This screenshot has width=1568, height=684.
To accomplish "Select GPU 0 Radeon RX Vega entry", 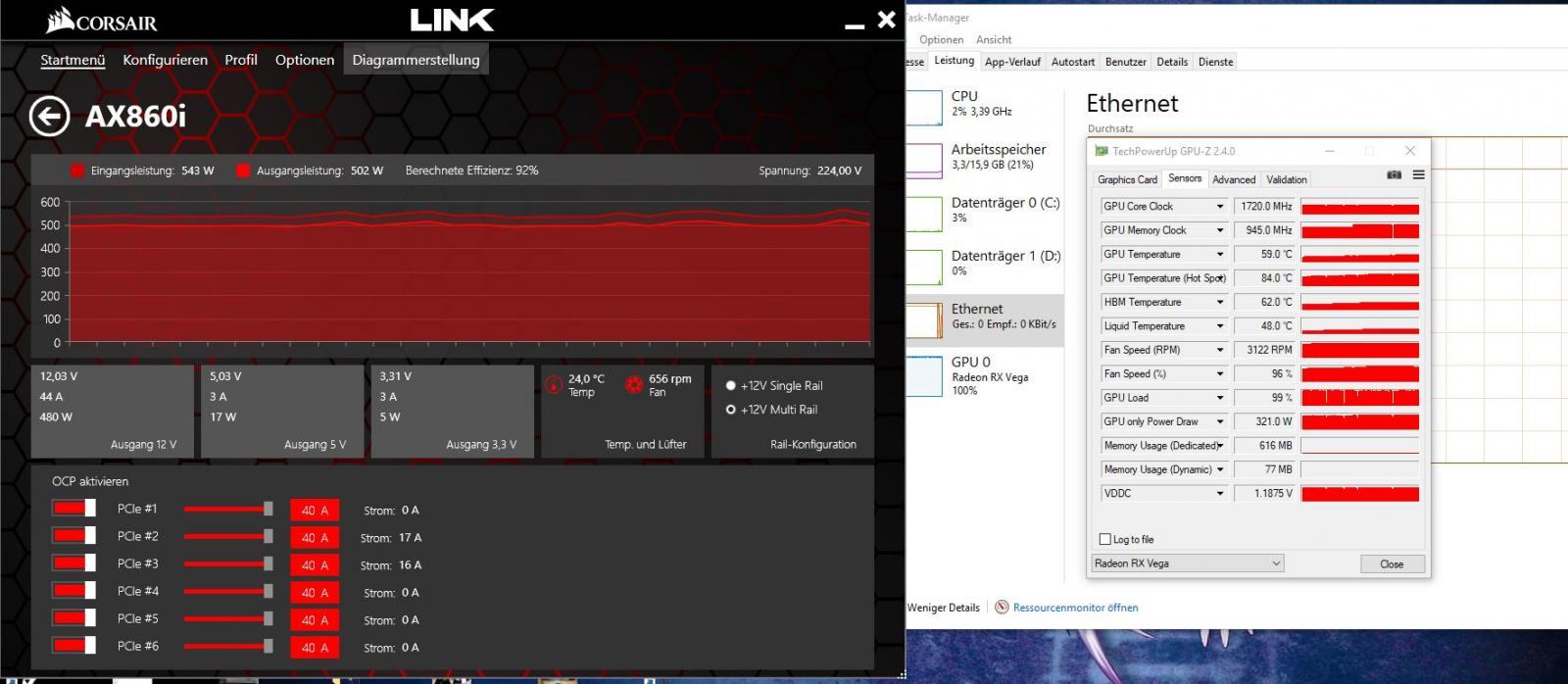I will [985, 376].
